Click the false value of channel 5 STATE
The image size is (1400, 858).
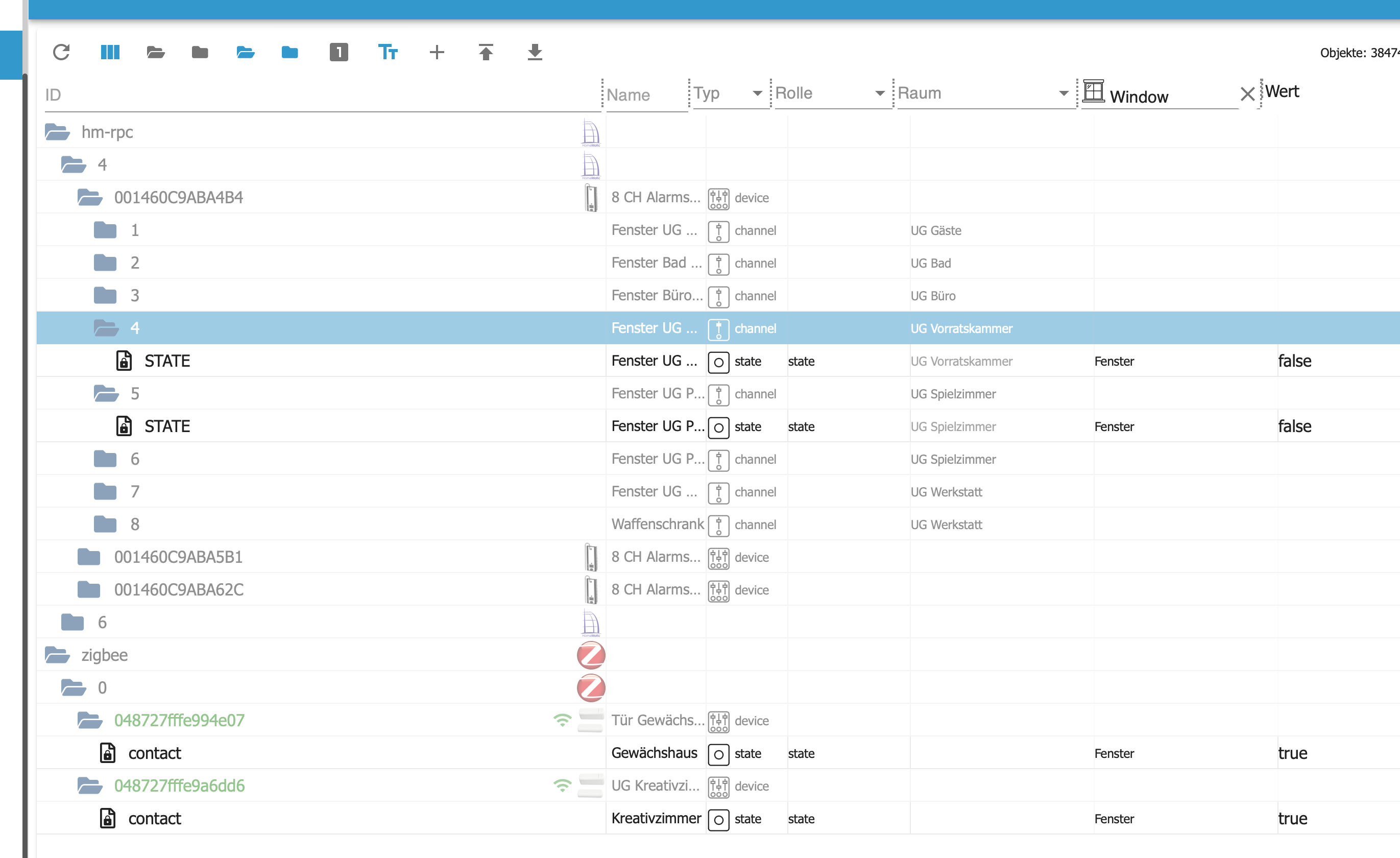(1294, 426)
